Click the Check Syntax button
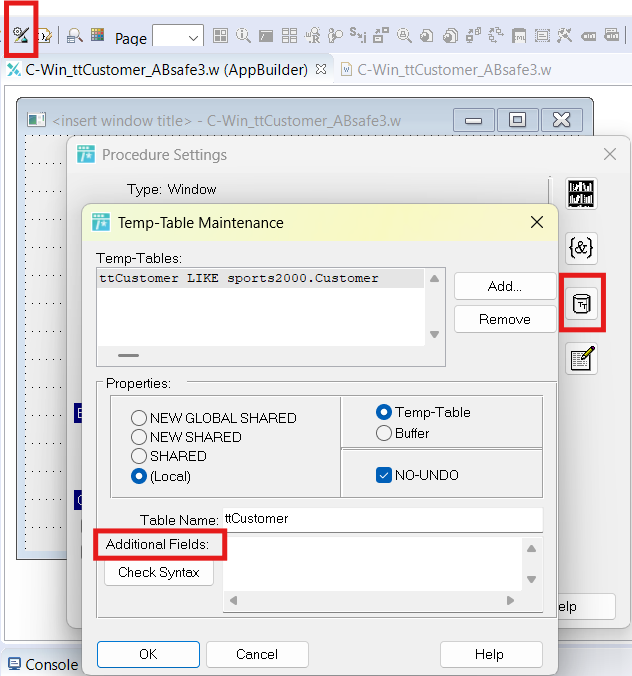The image size is (632, 676). pyautogui.click(x=159, y=572)
